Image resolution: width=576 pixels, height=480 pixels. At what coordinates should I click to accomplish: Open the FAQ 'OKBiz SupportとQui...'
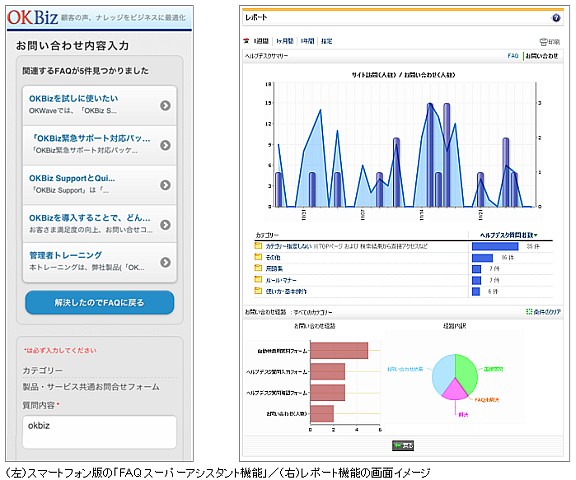click(x=100, y=185)
